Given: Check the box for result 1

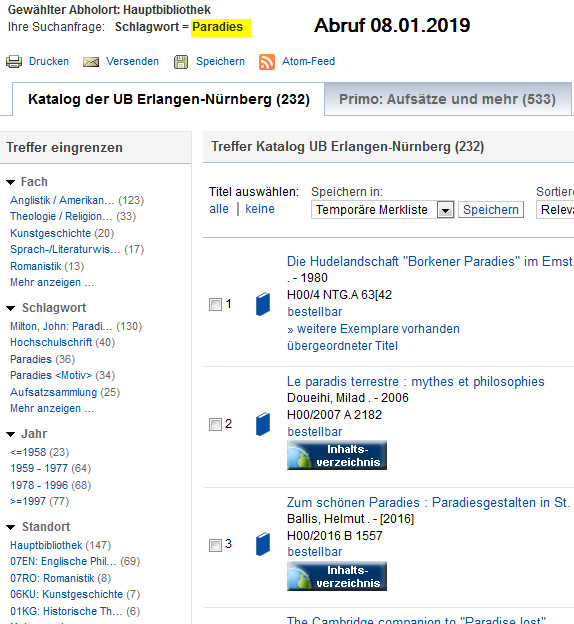Looking at the screenshot, I should pos(215,305).
